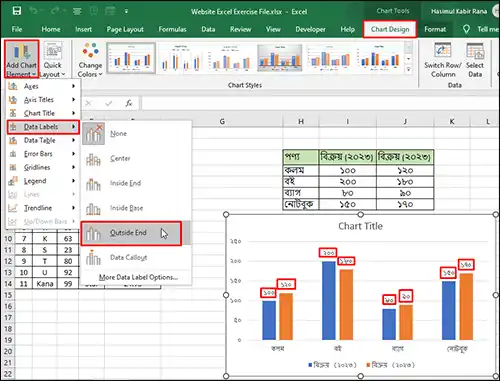Click the Insert Function fx button

pyautogui.click(x=129, y=103)
